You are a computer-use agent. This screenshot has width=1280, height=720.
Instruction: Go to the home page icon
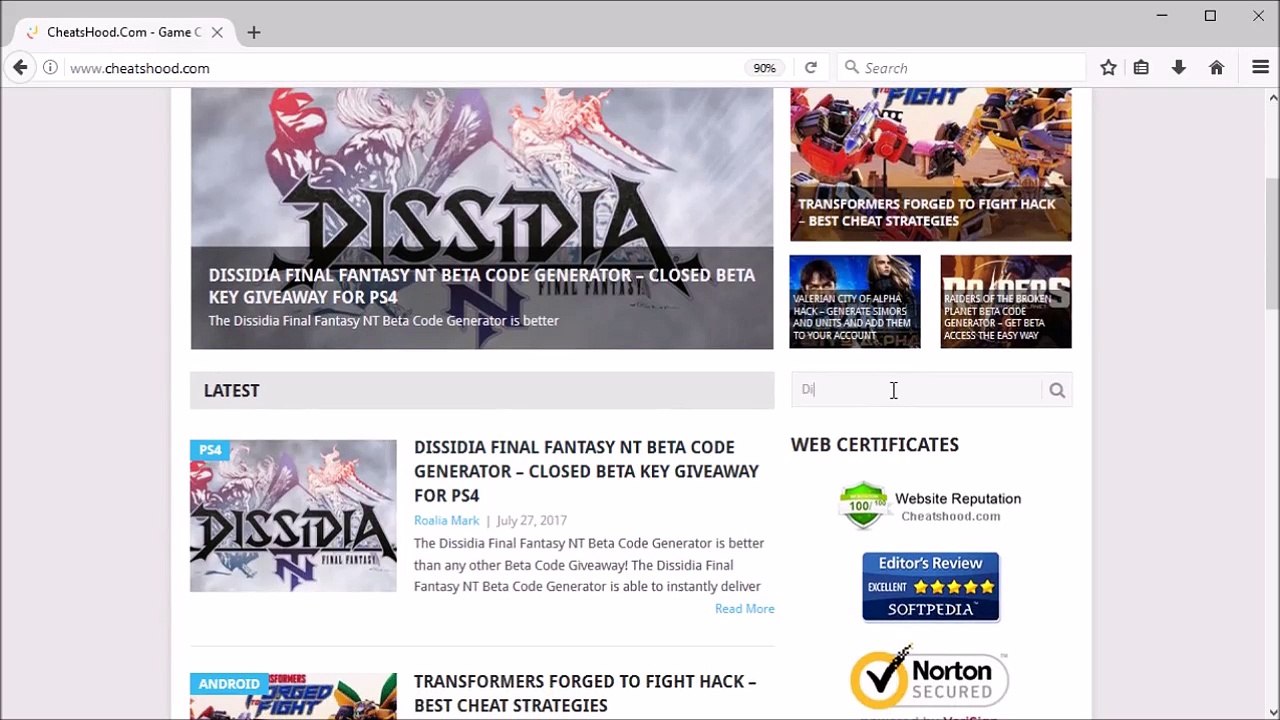[x=1216, y=68]
